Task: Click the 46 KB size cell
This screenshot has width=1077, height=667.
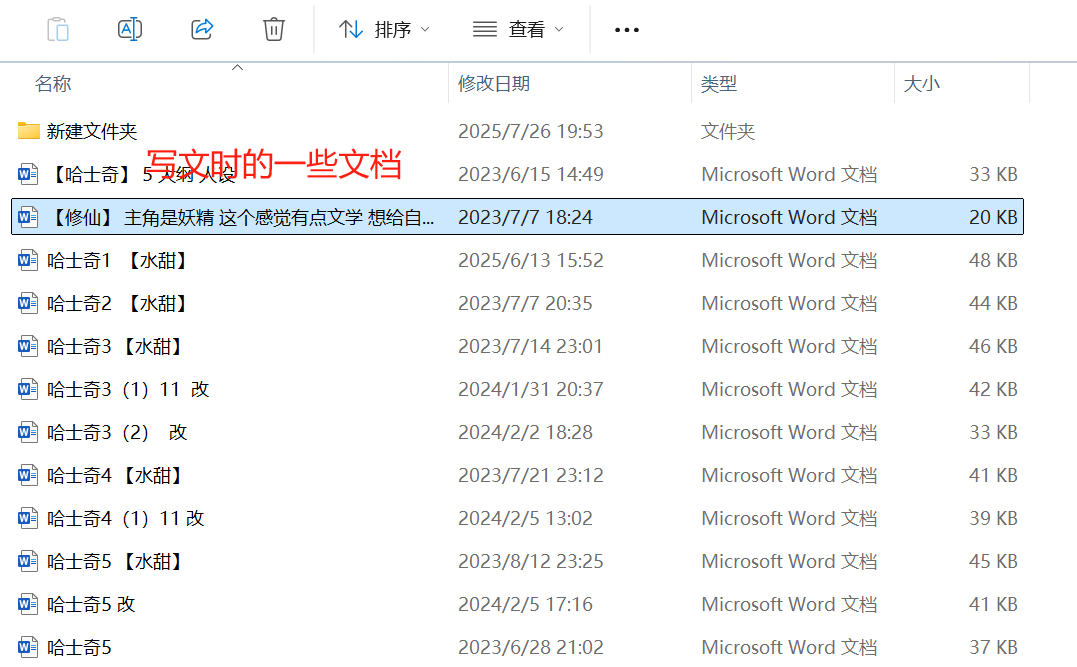Action: pos(993,346)
